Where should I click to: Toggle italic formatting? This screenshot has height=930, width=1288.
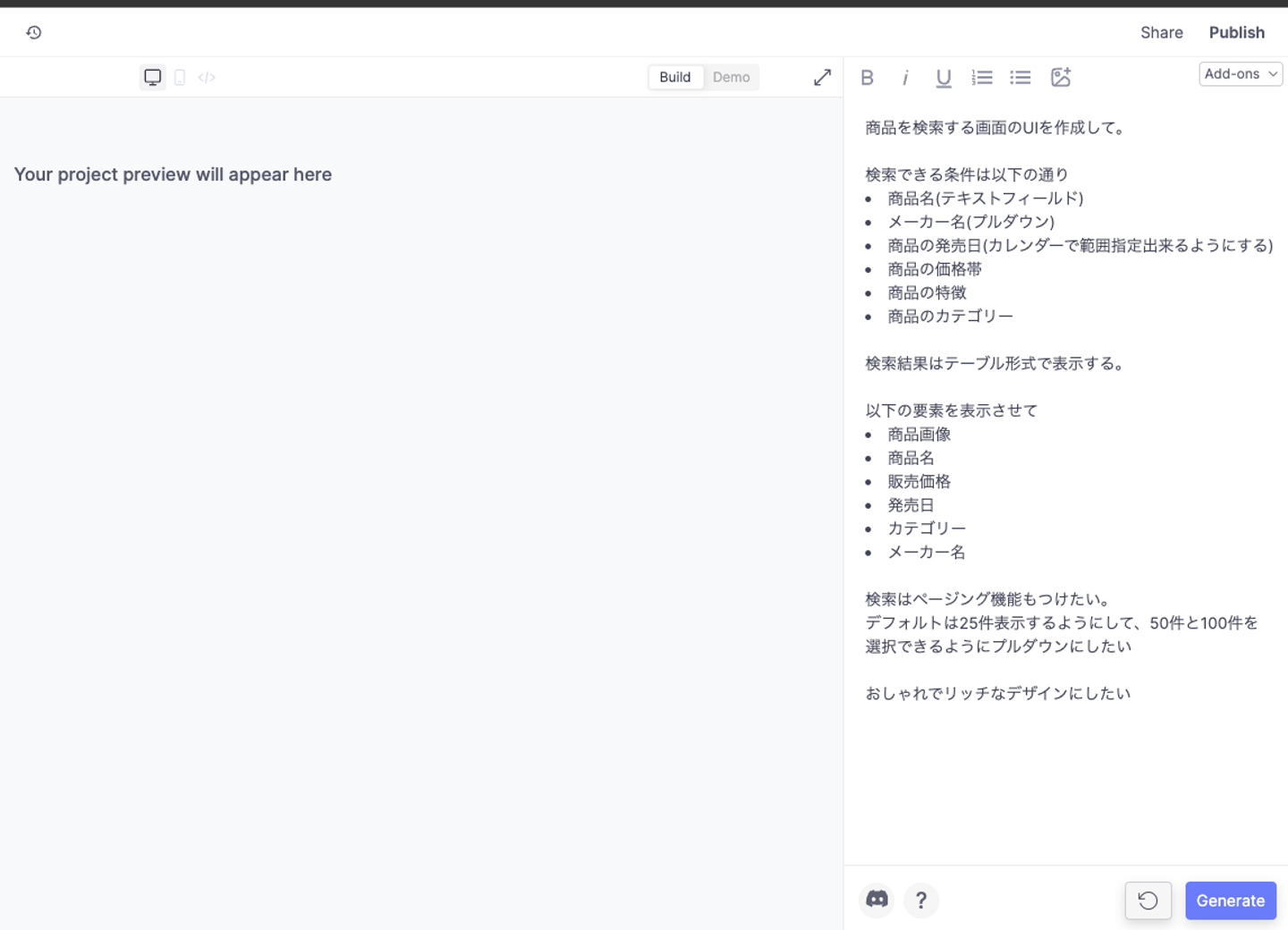[905, 78]
